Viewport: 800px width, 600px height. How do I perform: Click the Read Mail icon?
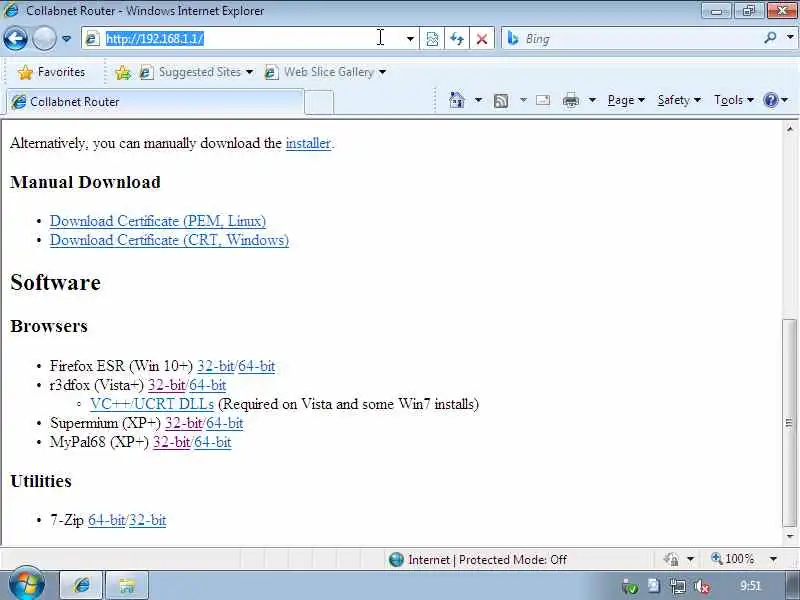click(543, 100)
